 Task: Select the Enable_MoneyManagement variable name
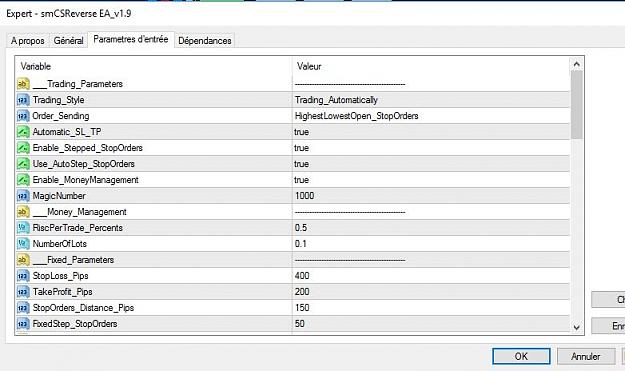(85, 180)
